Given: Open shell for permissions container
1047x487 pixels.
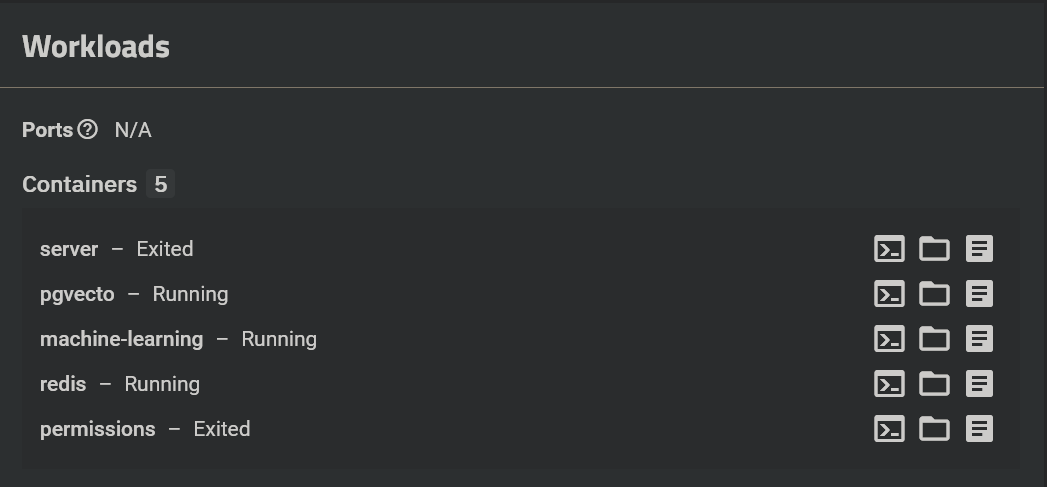Looking at the screenshot, I should coord(889,429).
